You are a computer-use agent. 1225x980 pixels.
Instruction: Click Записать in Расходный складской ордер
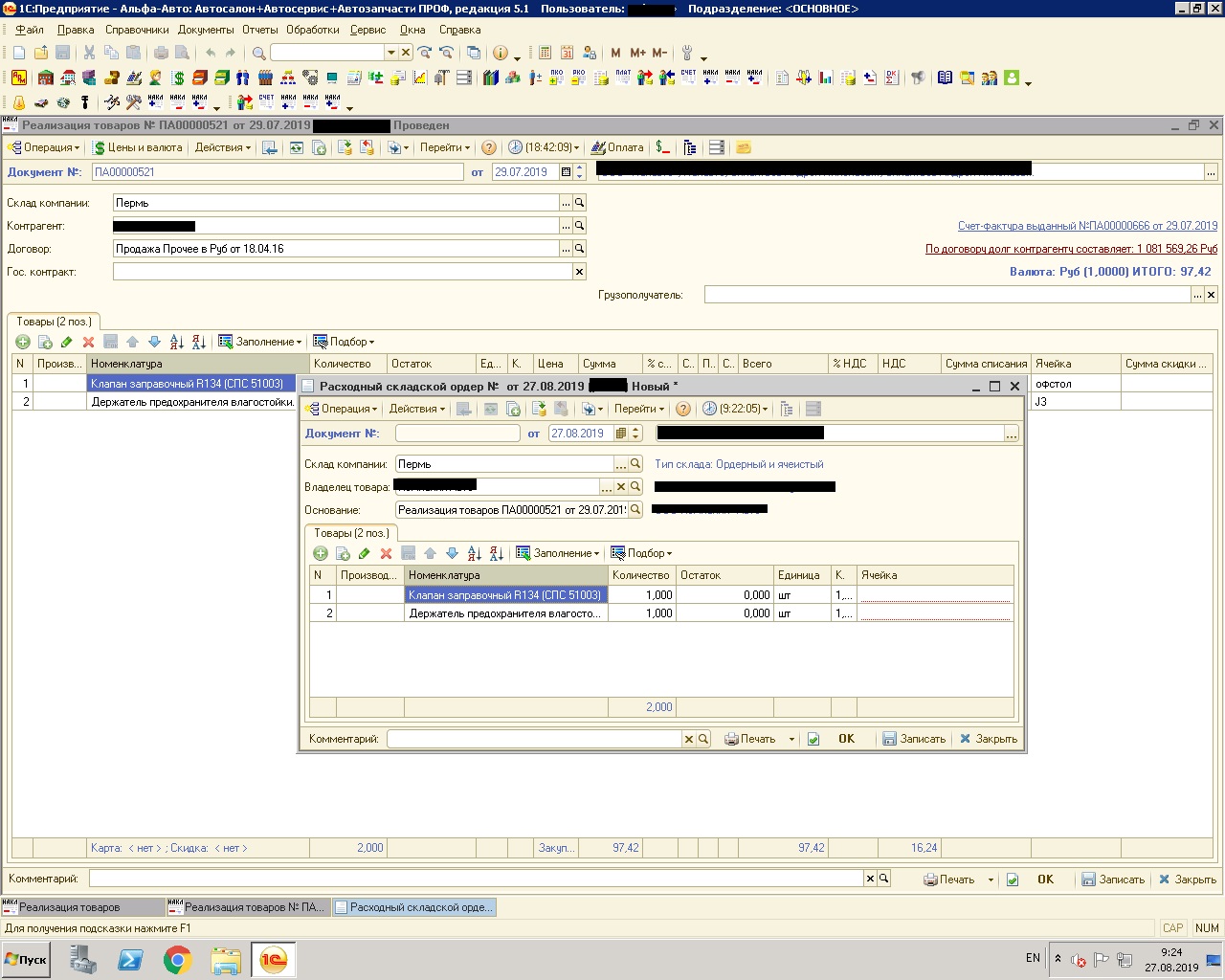[x=914, y=739]
